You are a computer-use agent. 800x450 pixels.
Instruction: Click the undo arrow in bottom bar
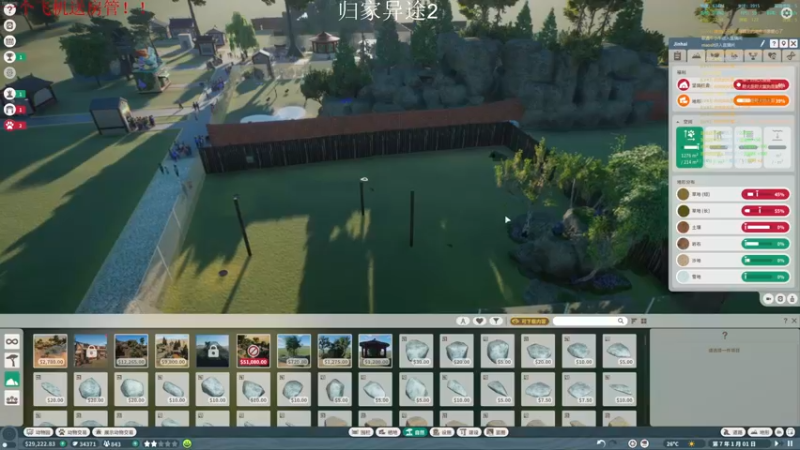(x=601, y=443)
